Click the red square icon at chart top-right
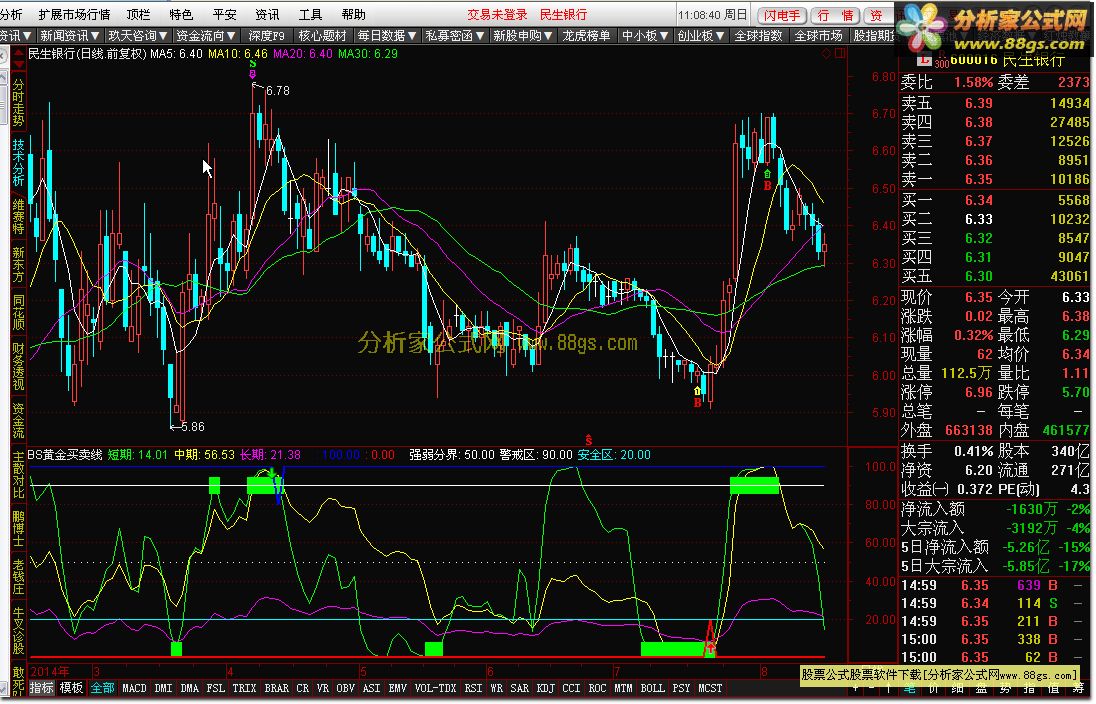 [x=839, y=53]
